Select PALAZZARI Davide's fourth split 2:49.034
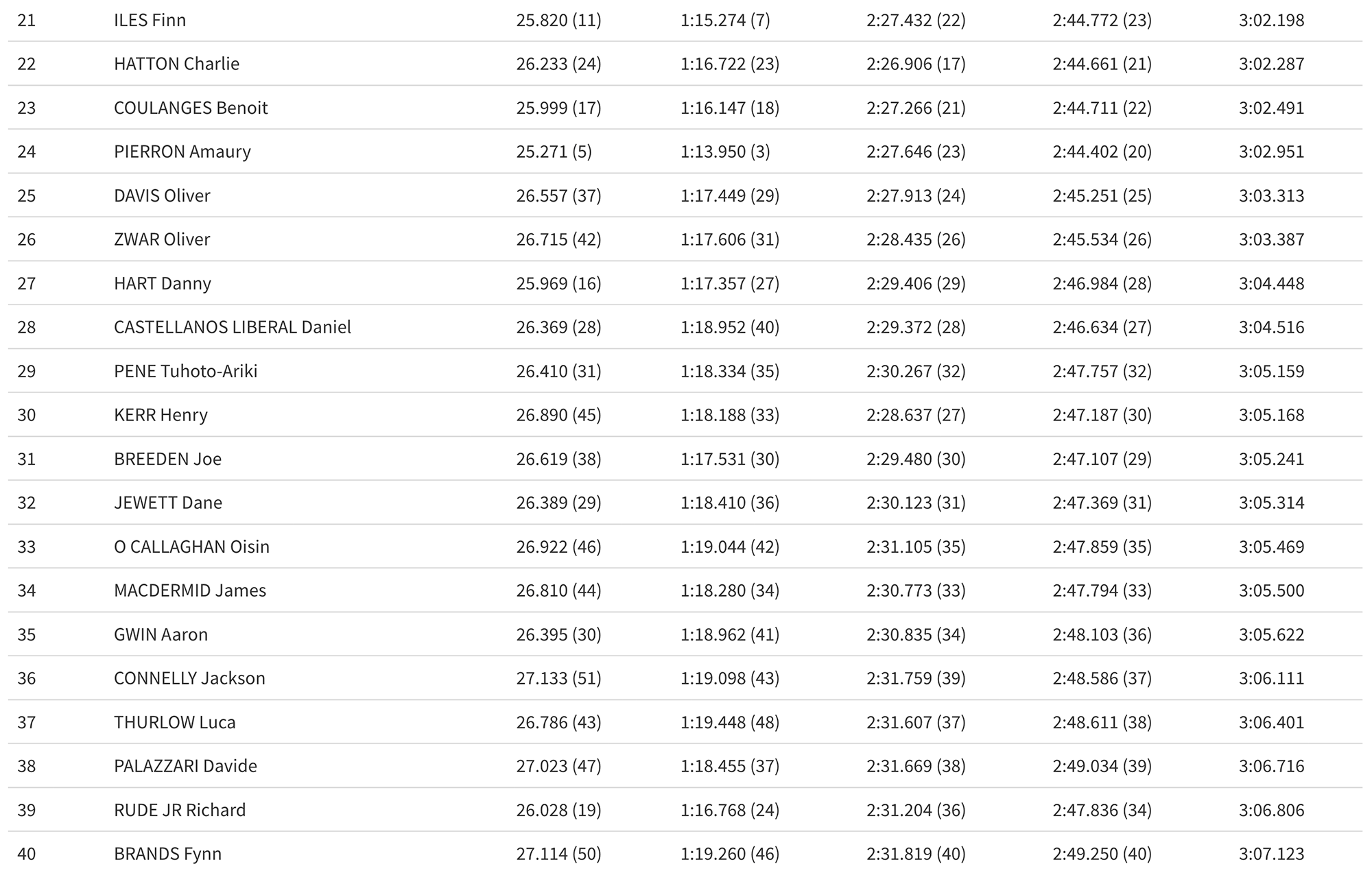 (1085, 766)
